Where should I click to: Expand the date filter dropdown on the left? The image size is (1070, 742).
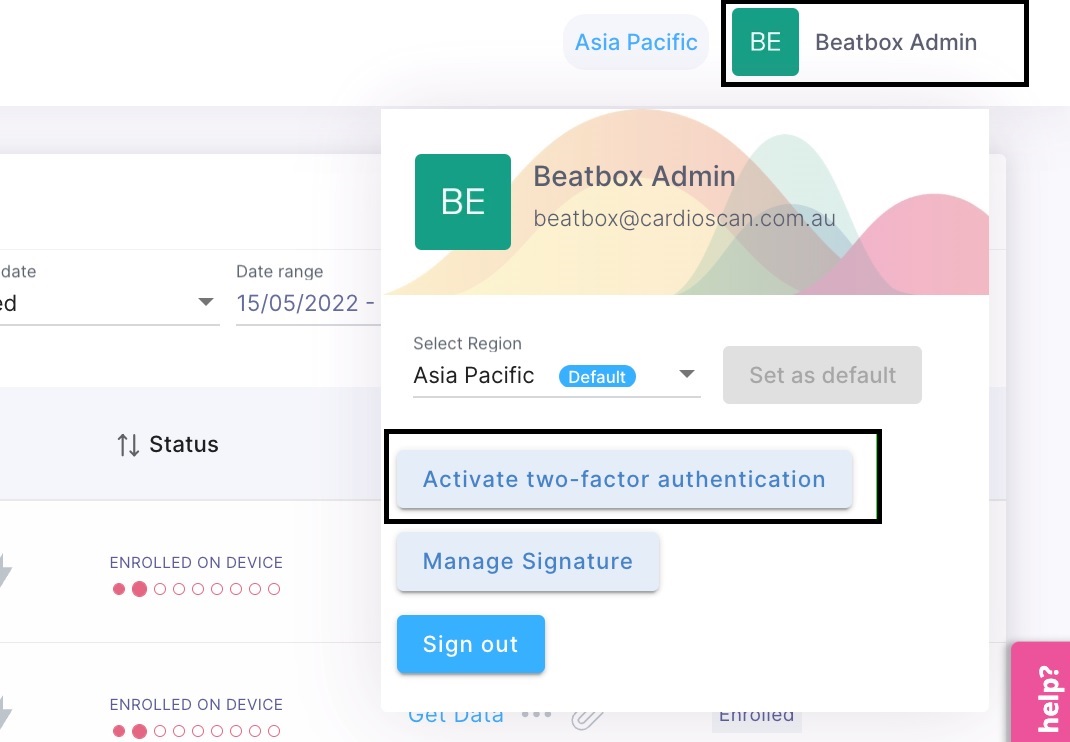(x=206, y=303)
